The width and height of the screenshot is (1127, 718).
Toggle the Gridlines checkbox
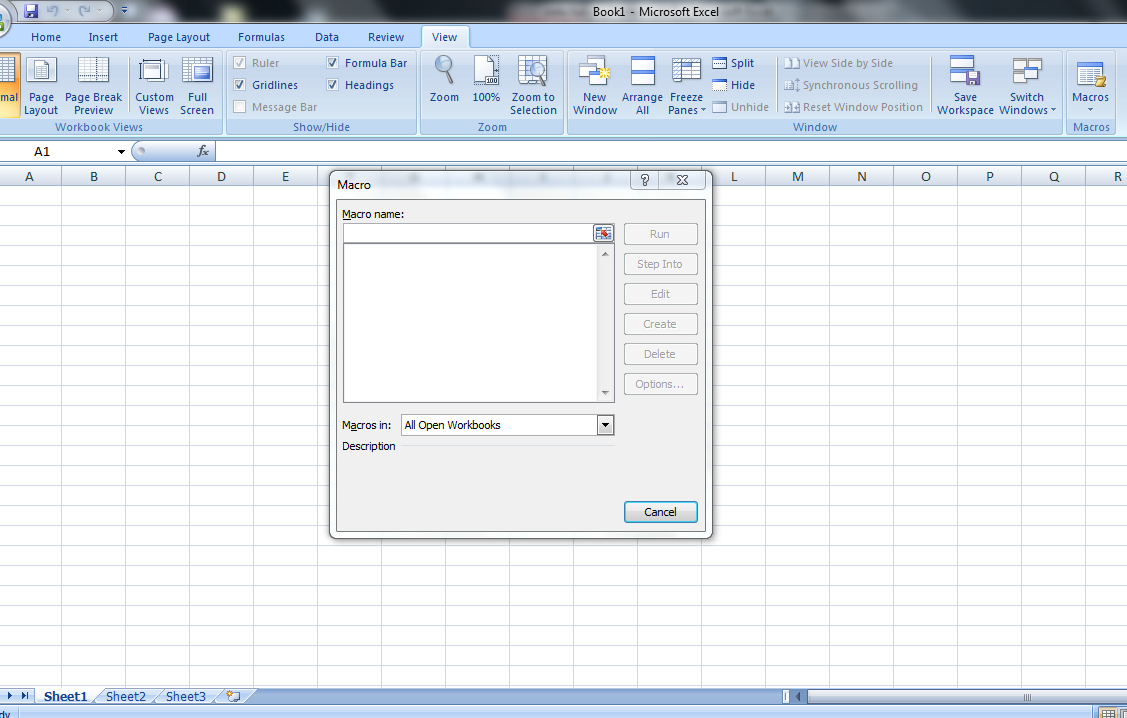[x=241, y=85]
